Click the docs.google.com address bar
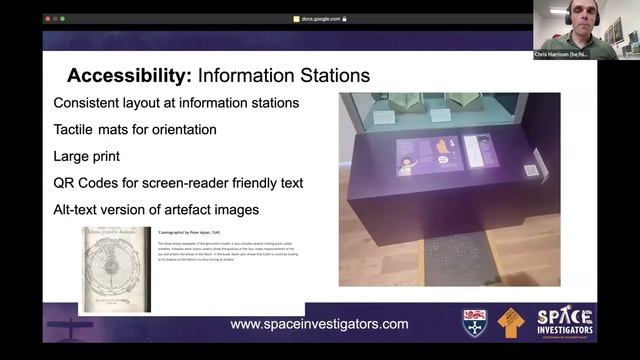640x360 pixels. click(x=320, y=19)
